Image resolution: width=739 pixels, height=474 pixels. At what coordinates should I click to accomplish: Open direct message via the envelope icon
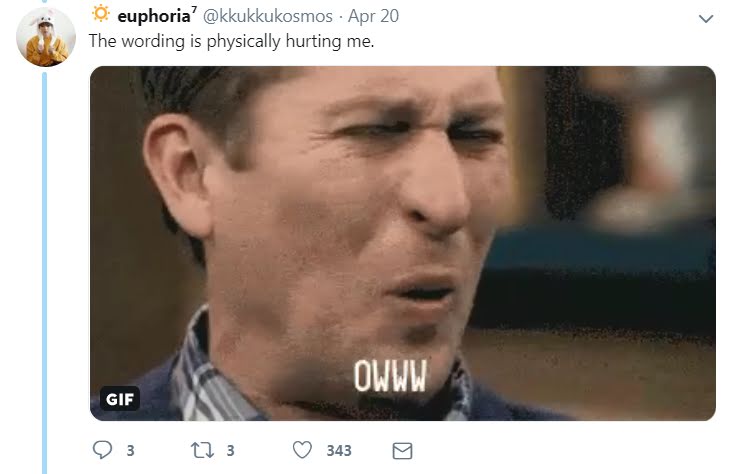click(402, 451)
